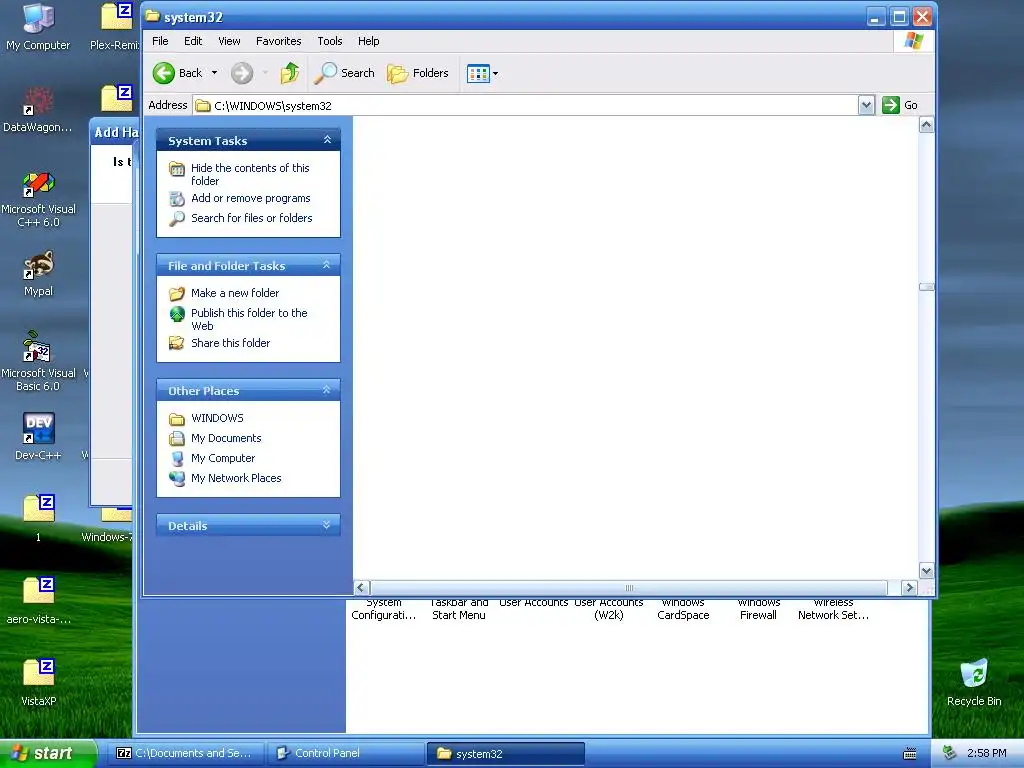Click Windows CardSpace in Control Panel window

pos(683,609)
